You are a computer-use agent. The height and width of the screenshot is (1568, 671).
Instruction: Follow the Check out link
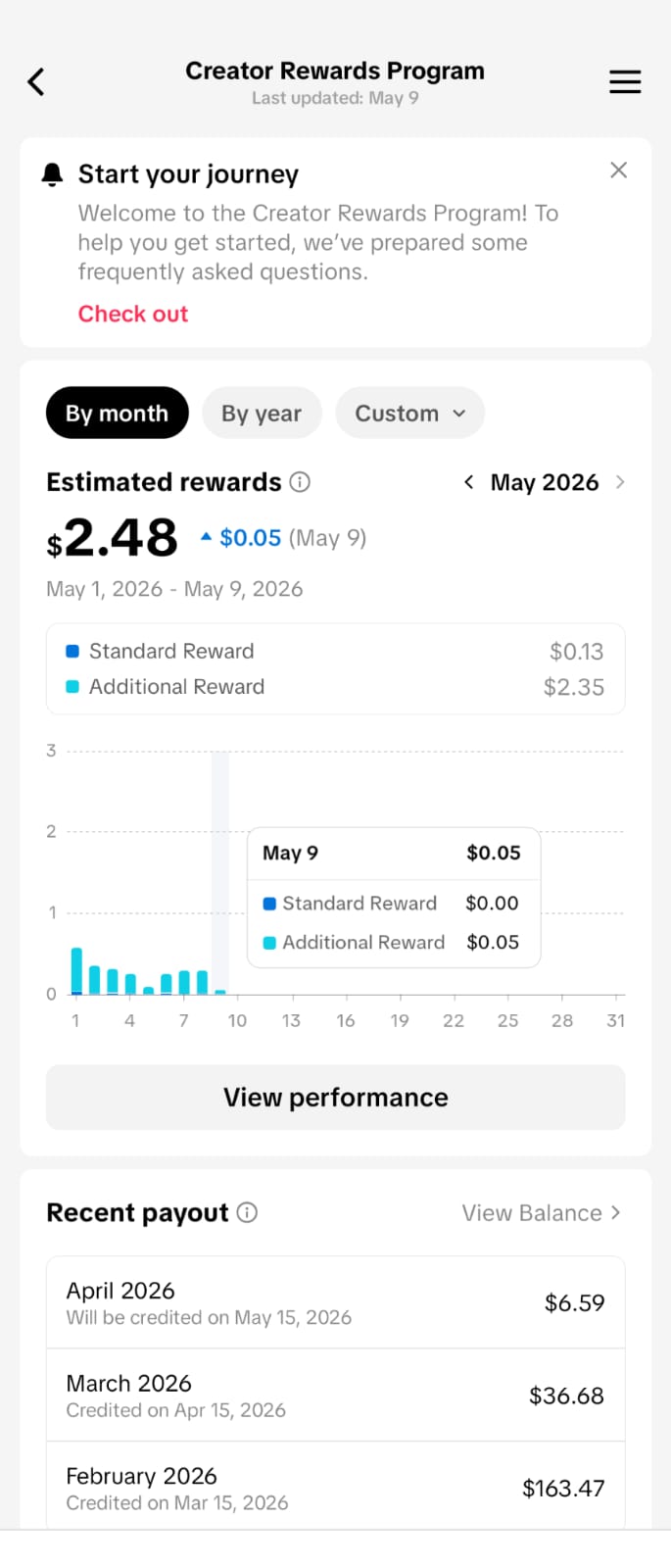point(133,314)
